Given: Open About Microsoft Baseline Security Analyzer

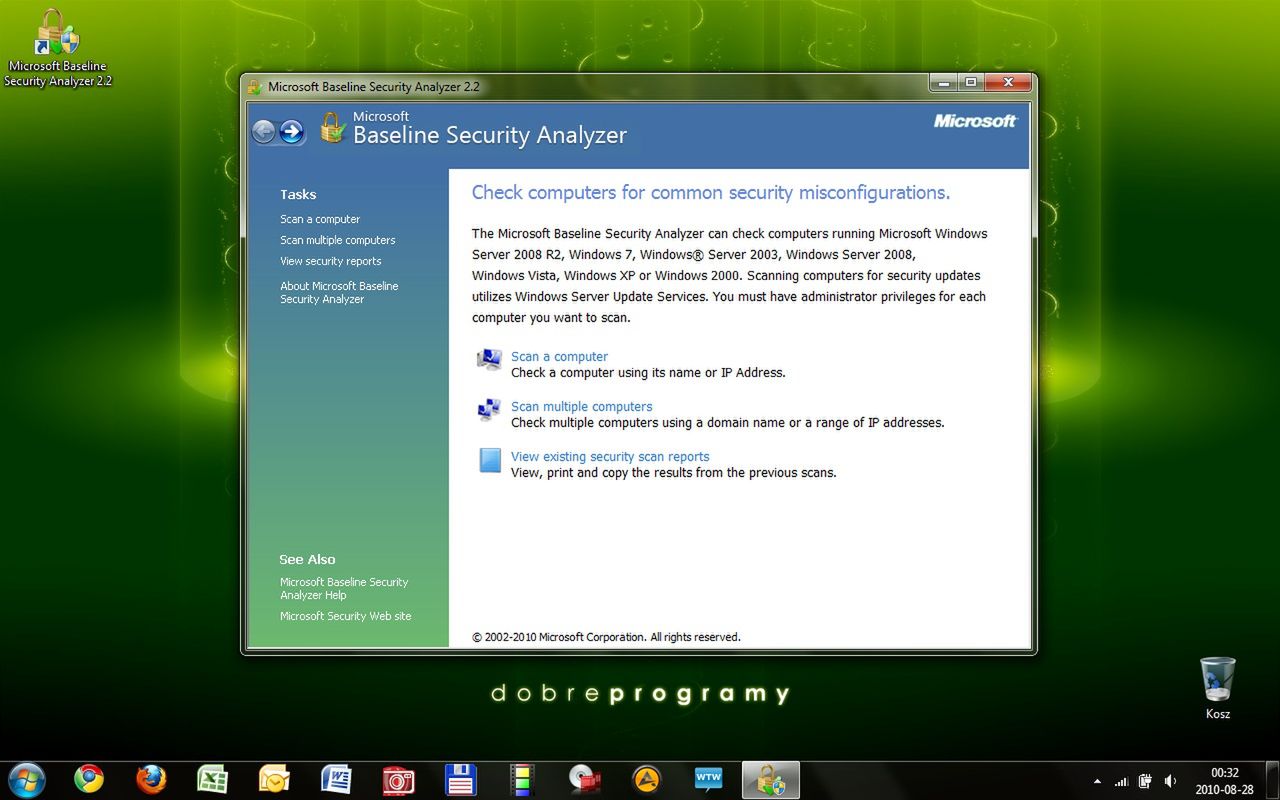Looking at the screenshot, I should click(x=339, y=292).
